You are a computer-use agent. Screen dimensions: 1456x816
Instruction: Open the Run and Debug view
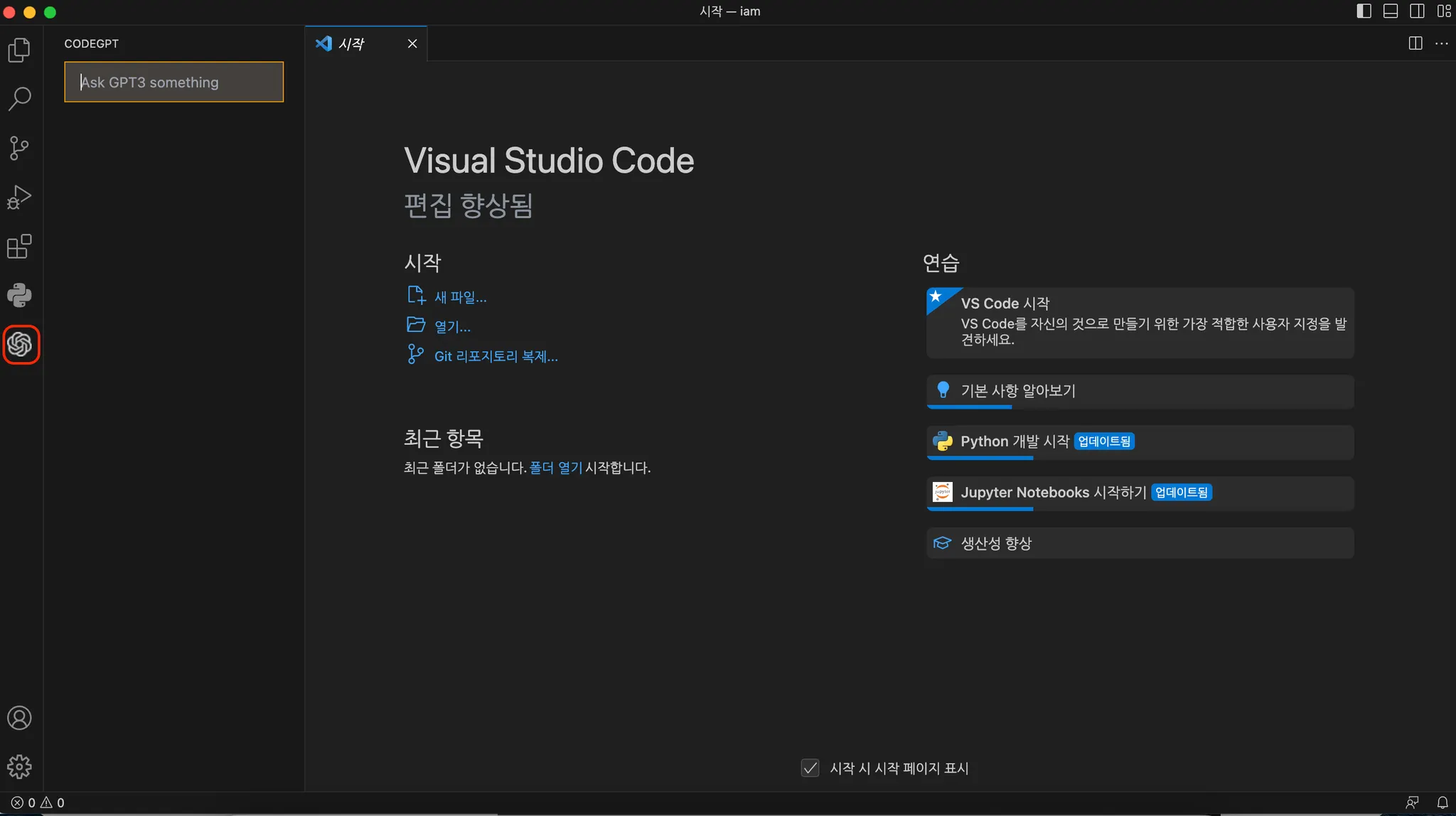pyautogui.click(x=19, y=197)
